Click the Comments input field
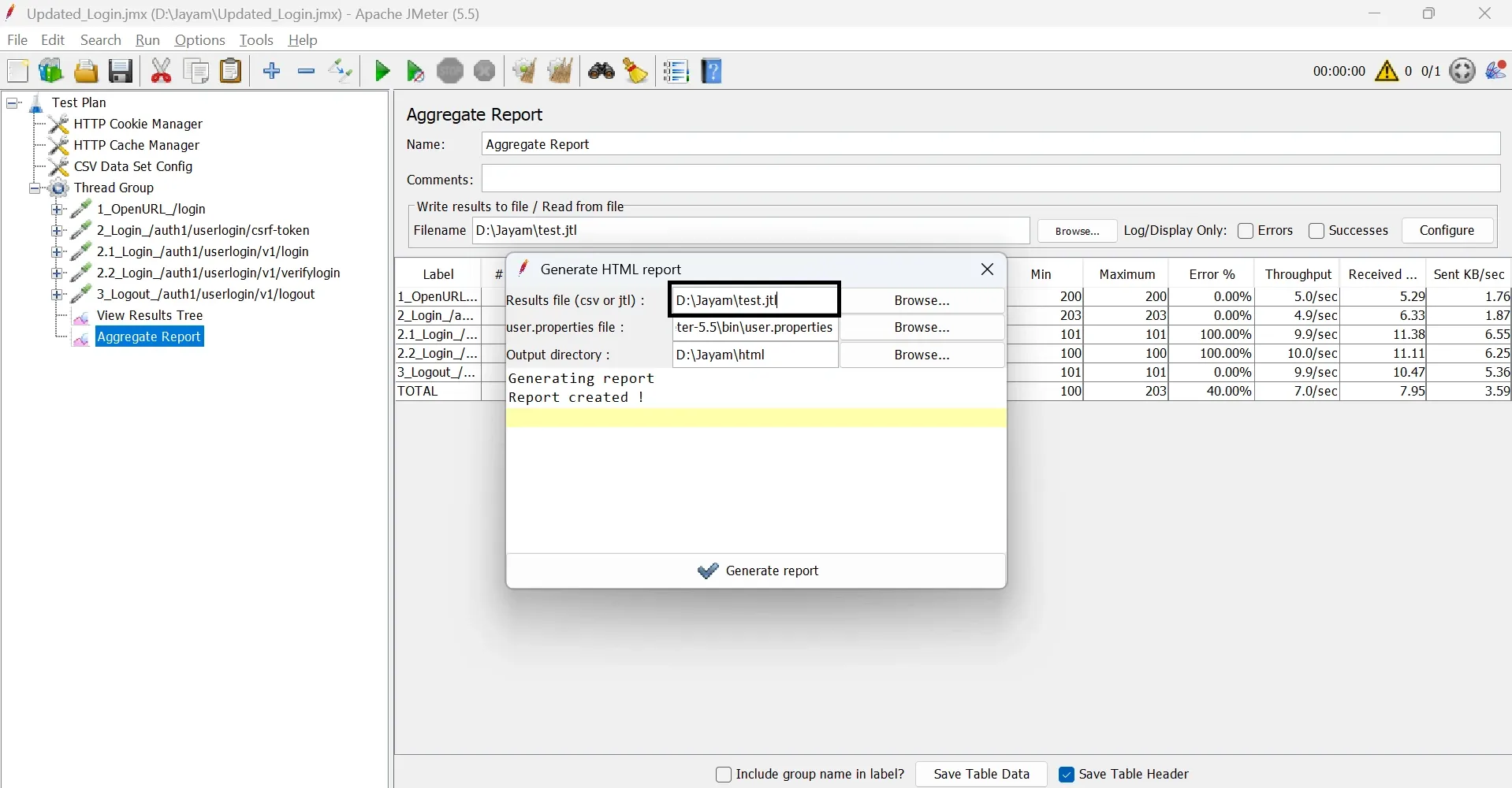1512x788 pixels. pos(991,179)
